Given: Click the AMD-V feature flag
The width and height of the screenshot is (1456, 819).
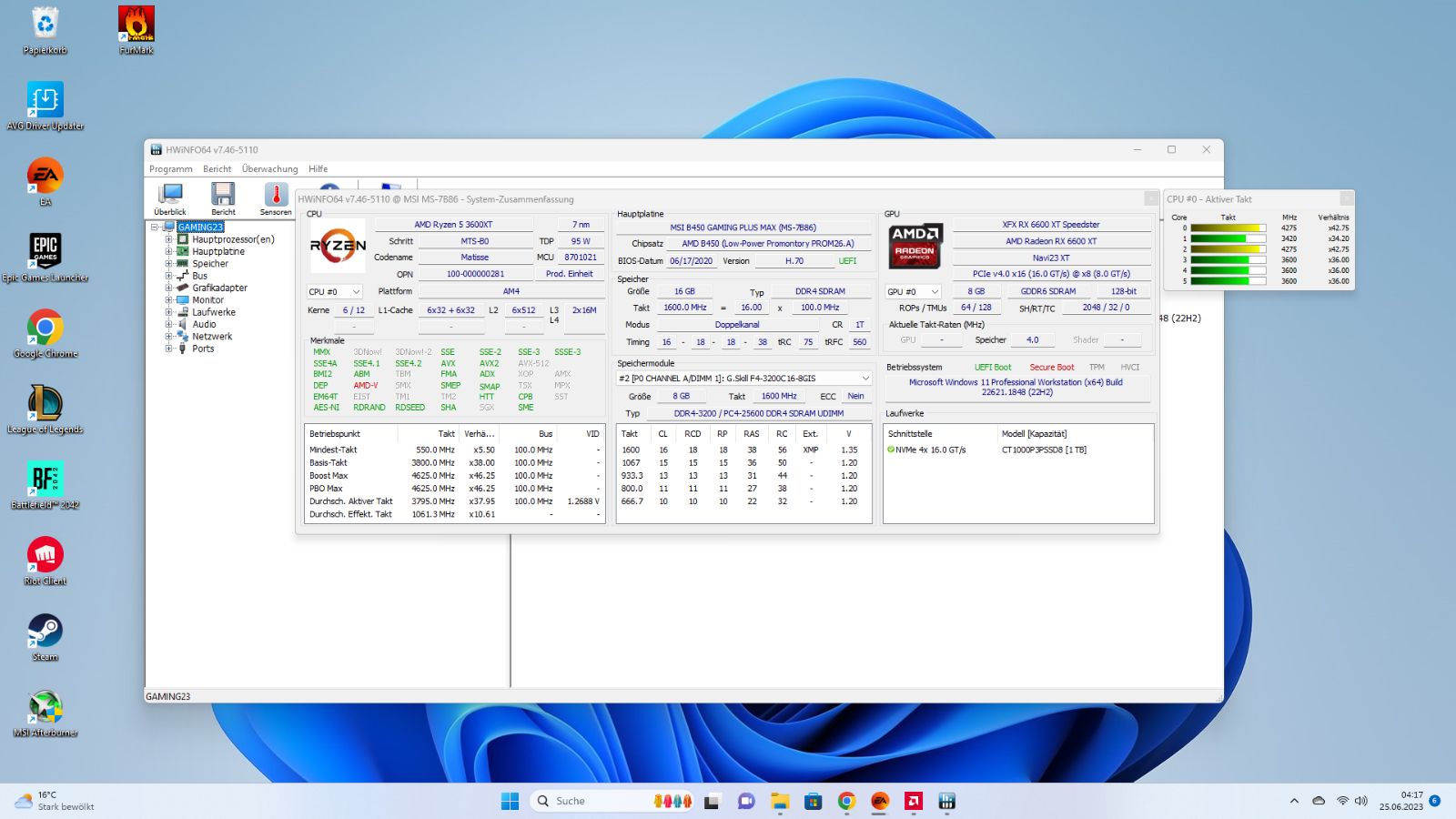Looking at the screenshot, I should [x=366, y=386].
